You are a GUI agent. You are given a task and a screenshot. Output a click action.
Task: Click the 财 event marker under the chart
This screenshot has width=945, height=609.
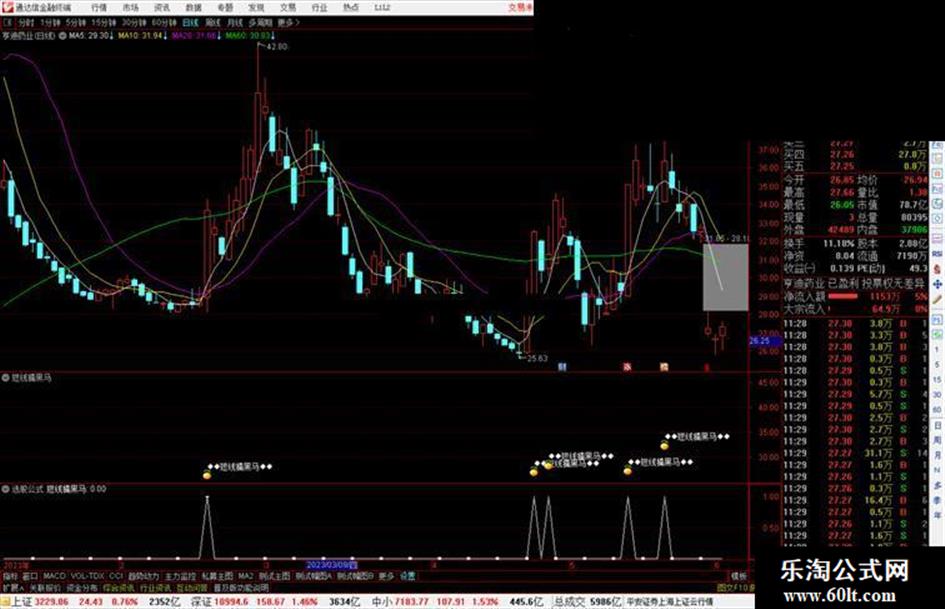(x=562, y=367)
